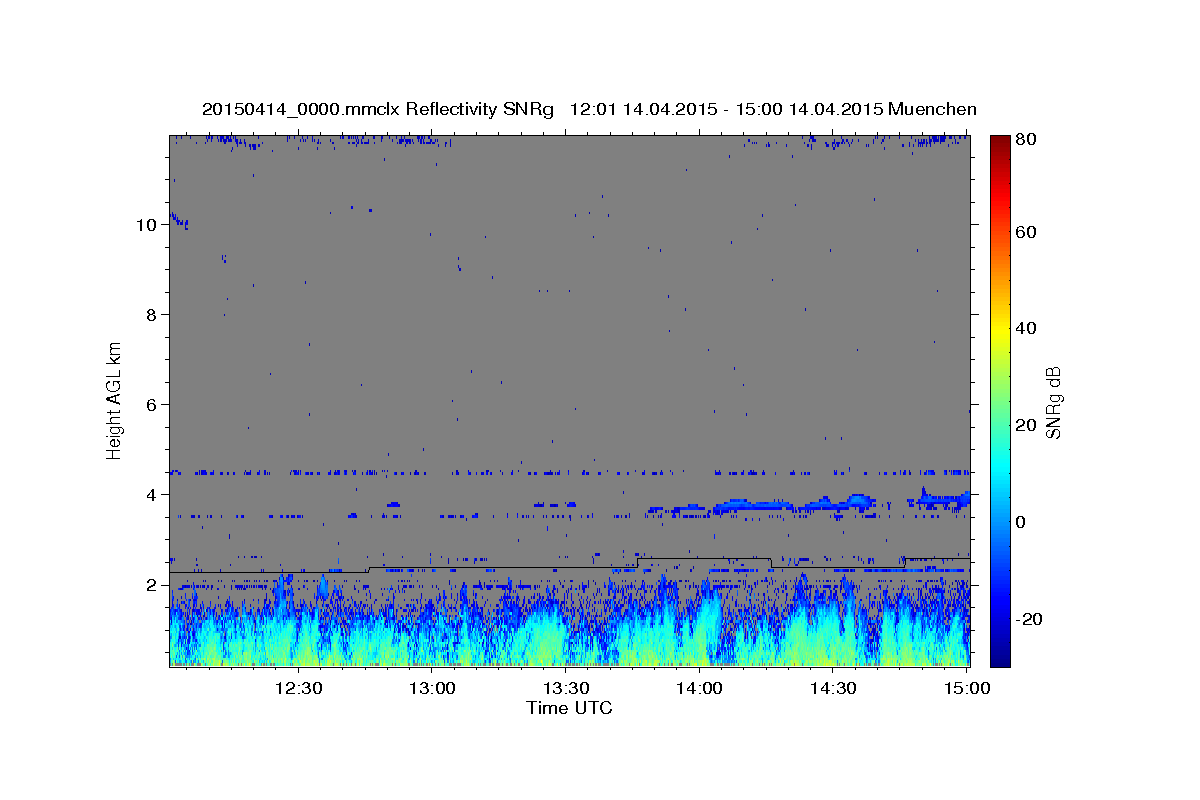The height and width of the screenshot is (800, 1200).
Task: Click the height tick label 4
Action: 151,495
